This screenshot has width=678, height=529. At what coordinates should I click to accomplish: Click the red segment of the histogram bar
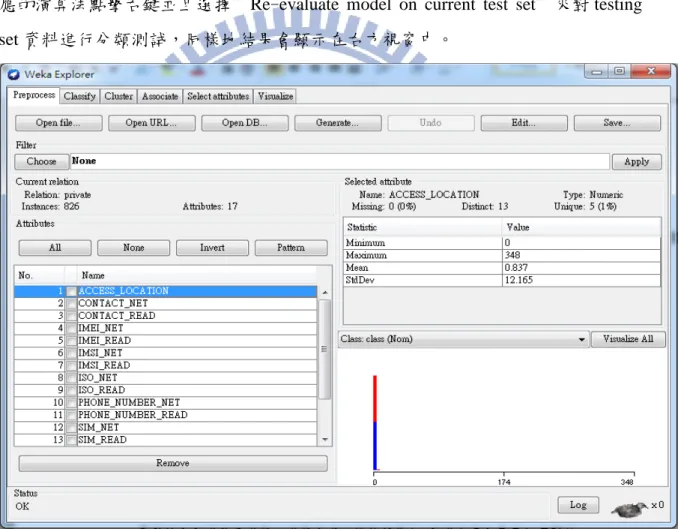[375, 398]
